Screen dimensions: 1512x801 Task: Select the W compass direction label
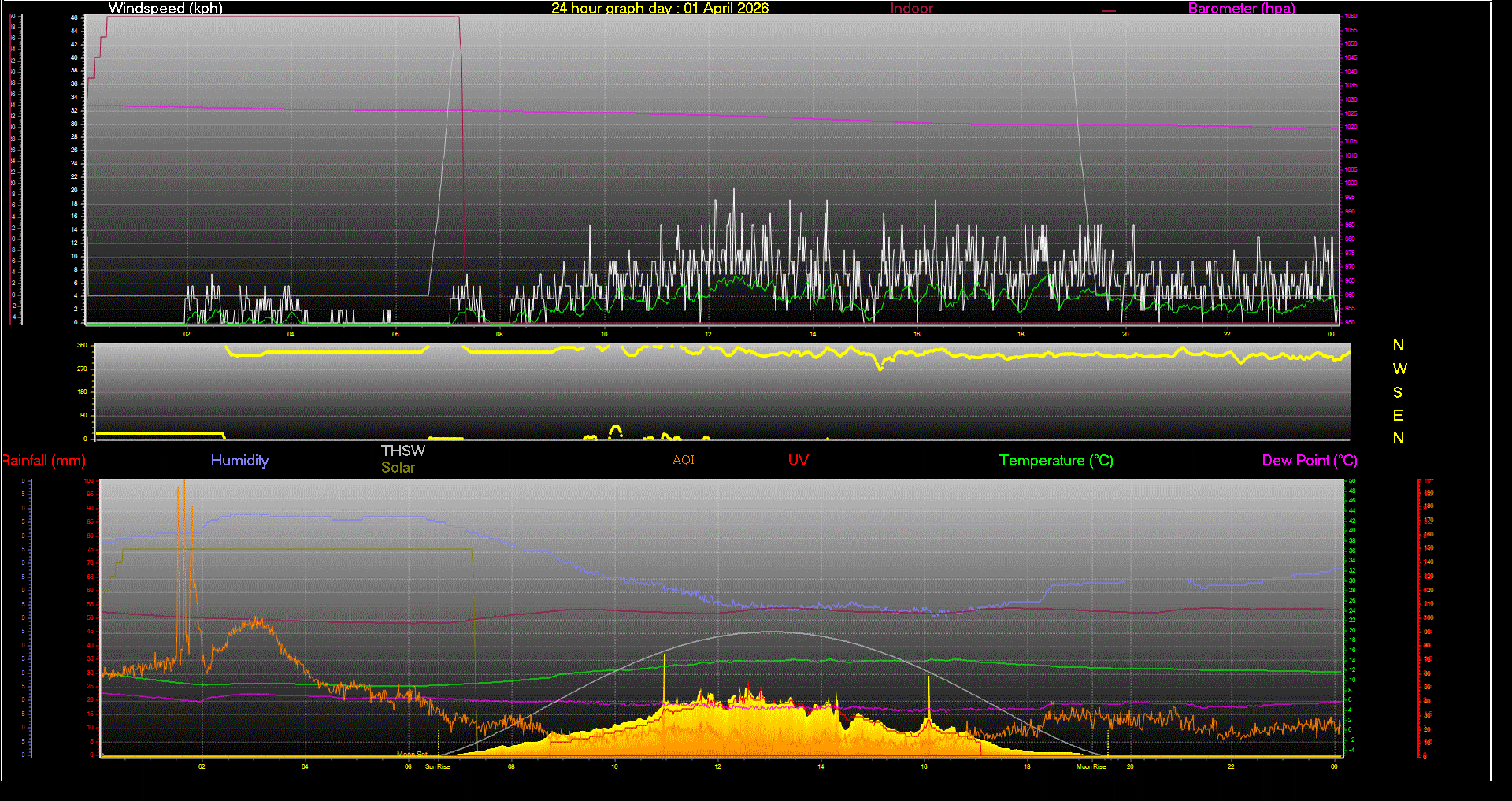(x=1399, y=368)
